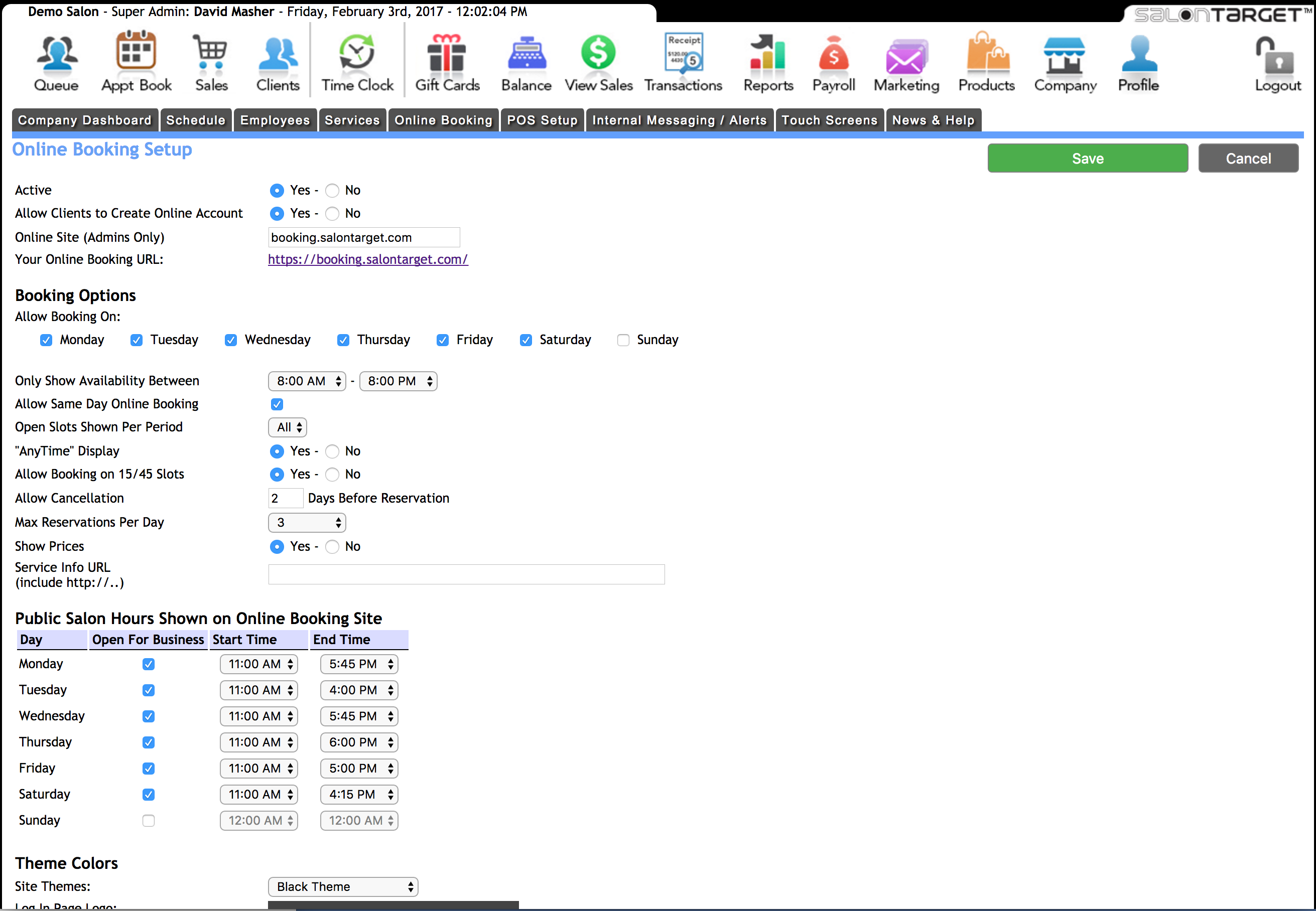Expand Max Reservations Per Day dropdown
The width and height of the screenshot is (1316, 911).
(x=307, y=523)
